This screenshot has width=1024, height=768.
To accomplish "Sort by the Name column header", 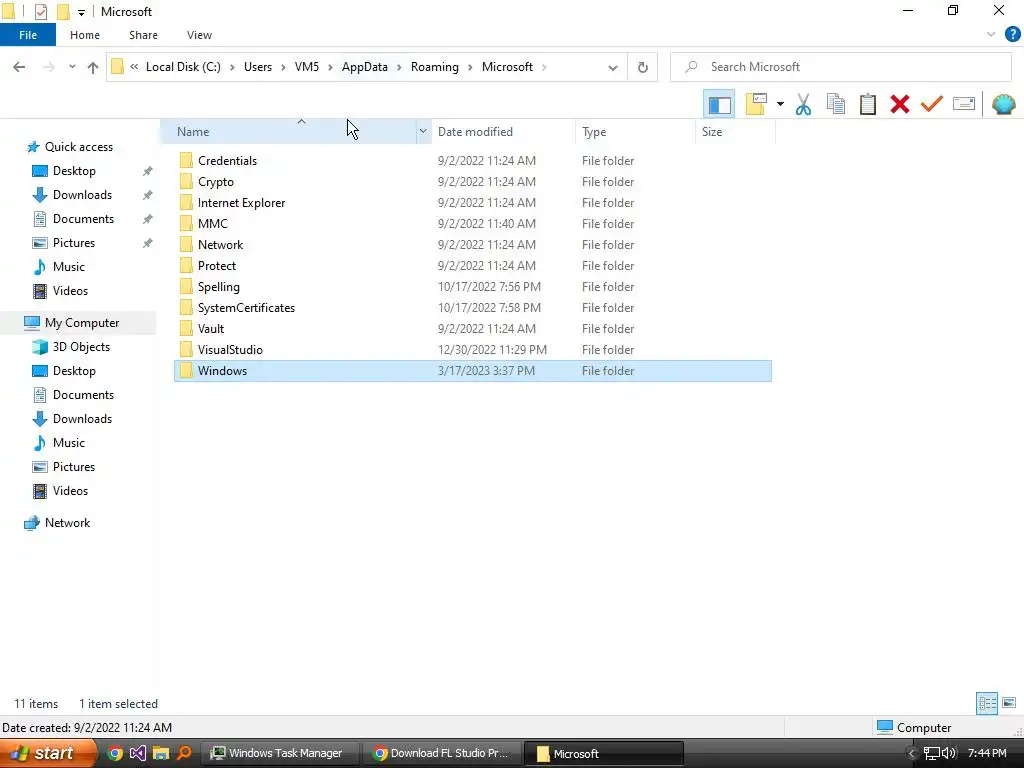I will pos(287,132).
